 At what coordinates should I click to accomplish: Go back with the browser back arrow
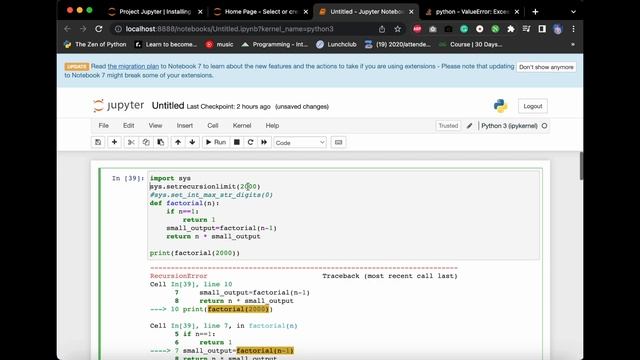click(x=67, y=29)
